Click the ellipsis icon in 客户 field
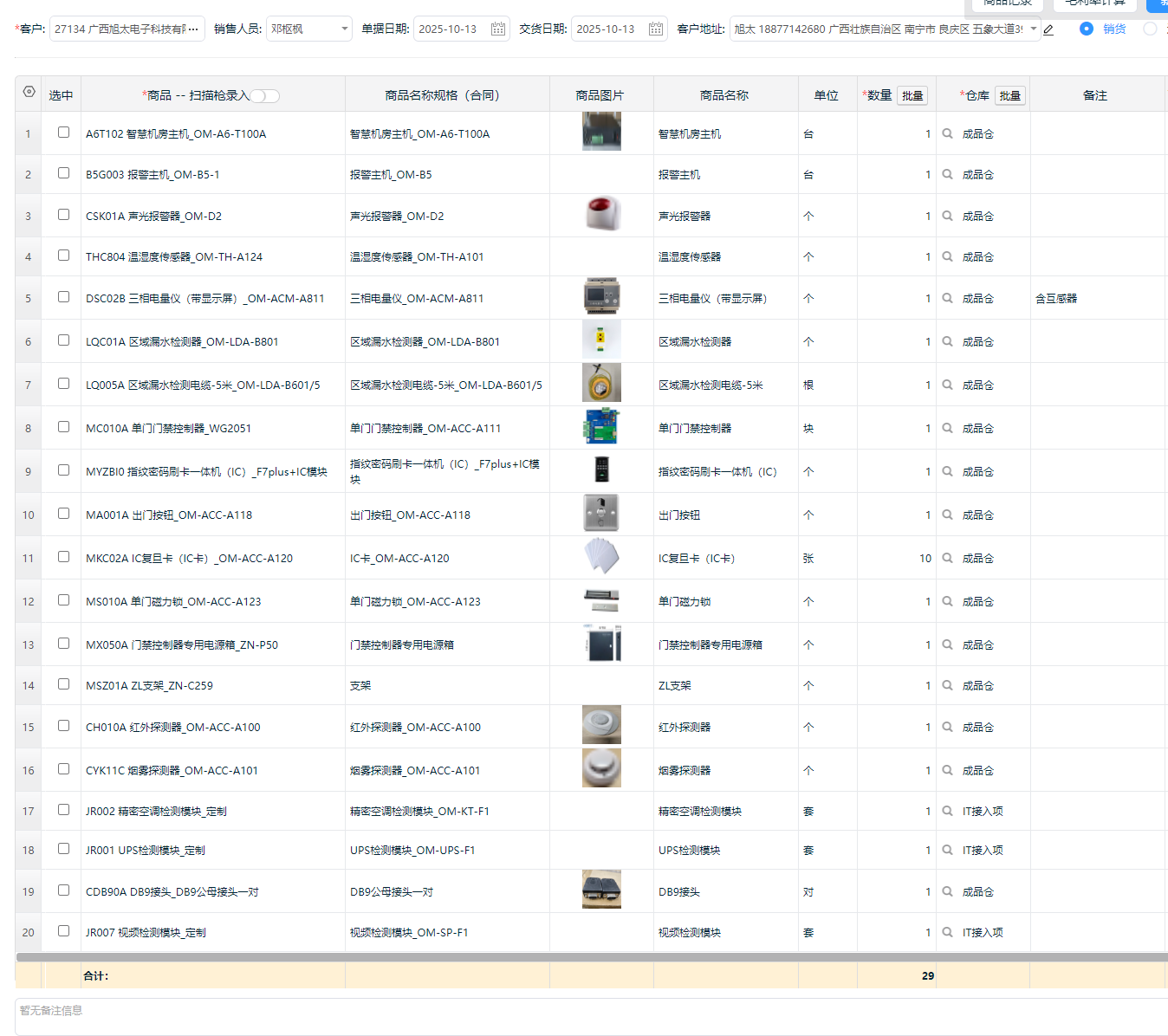 193,29
